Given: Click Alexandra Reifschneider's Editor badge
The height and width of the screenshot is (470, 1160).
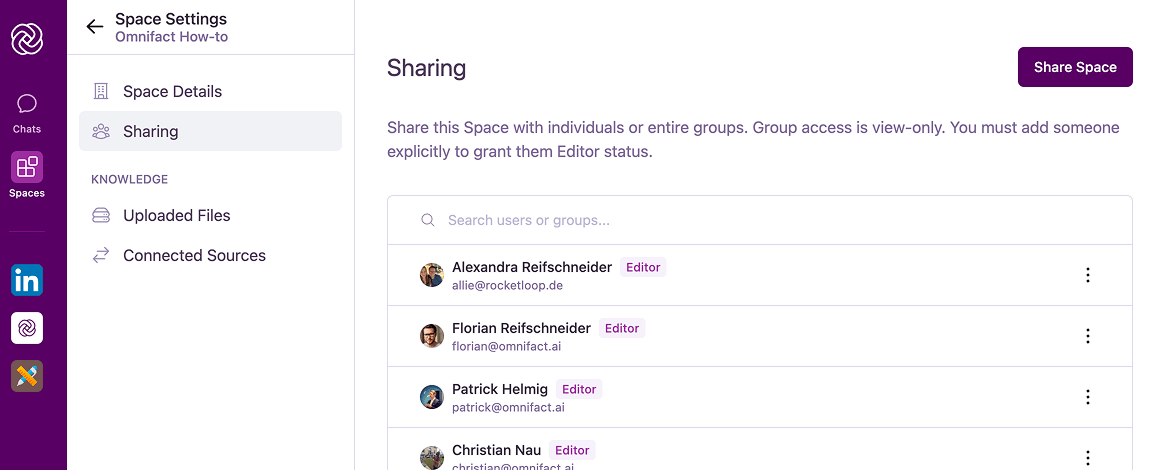Looking at the screenshot, I should coord(643,267).
